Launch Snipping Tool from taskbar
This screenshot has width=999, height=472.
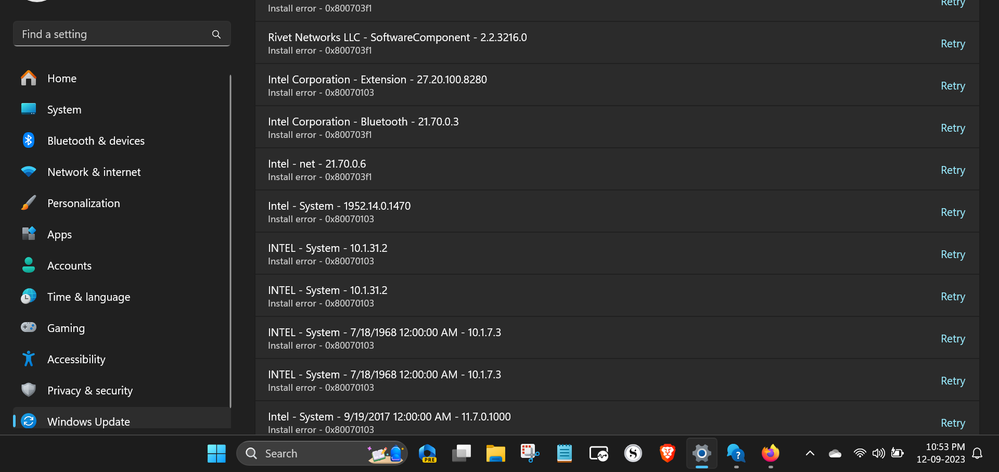[530, 454]
